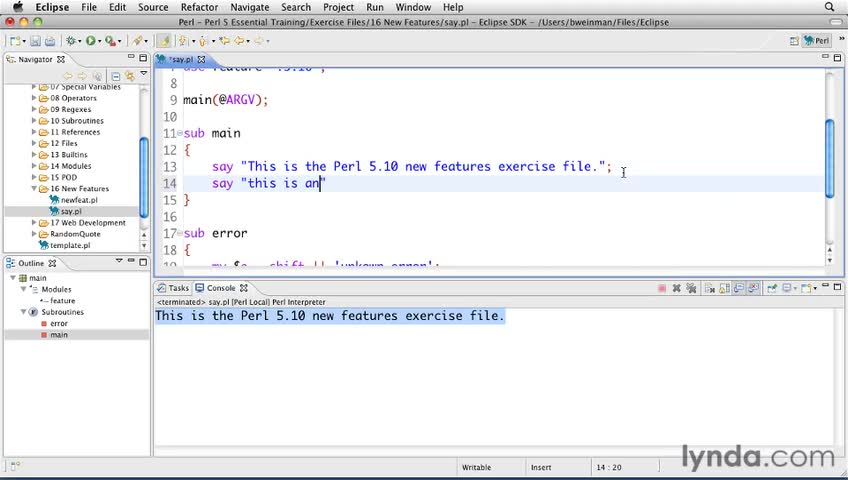This screenshot has width=848, height=480.
Task: Click the editor vertical scrollbar thumb
Action: click(830, 158)
